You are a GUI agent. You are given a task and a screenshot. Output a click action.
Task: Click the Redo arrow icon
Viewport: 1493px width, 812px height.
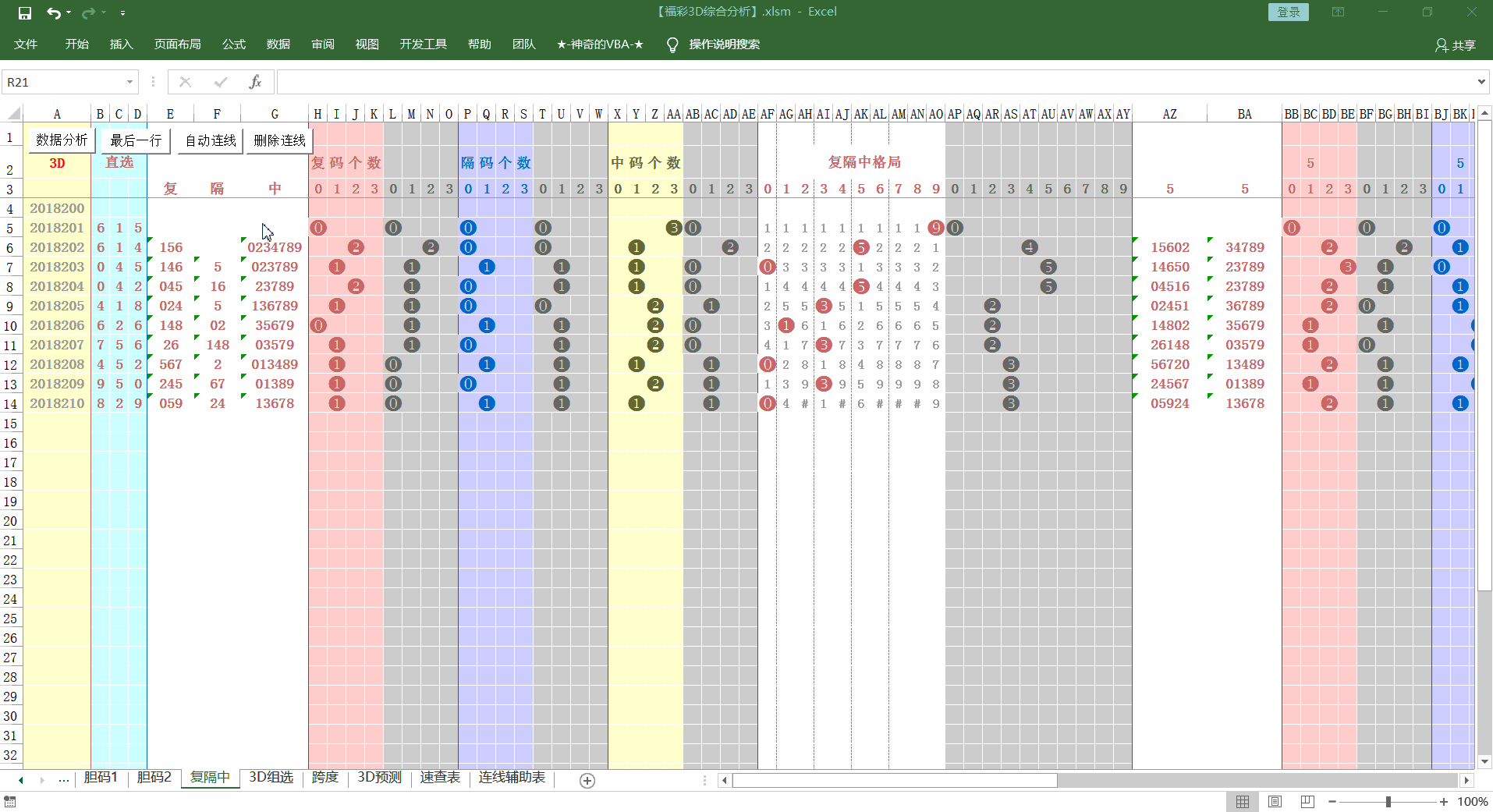pyautogui.click(x=88, y=12)
